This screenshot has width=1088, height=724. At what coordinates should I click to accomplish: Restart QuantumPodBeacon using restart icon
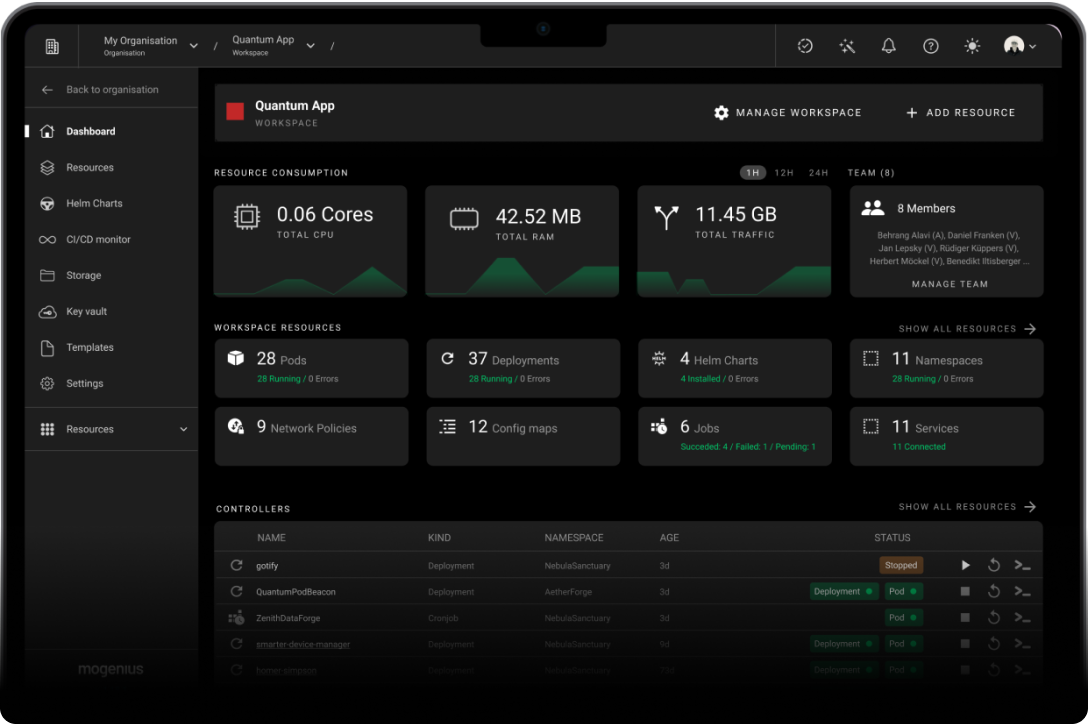(994, 591)
